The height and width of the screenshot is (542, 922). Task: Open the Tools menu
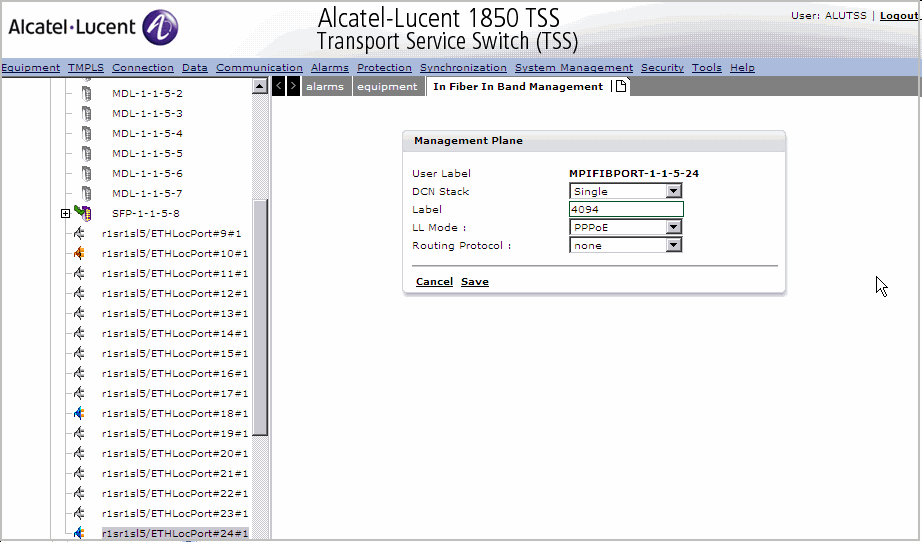[707, 68]
